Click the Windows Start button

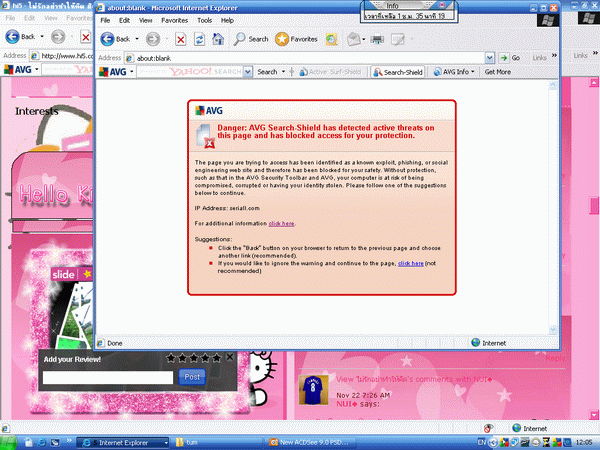pyautogui.click(x=8, y=443)
